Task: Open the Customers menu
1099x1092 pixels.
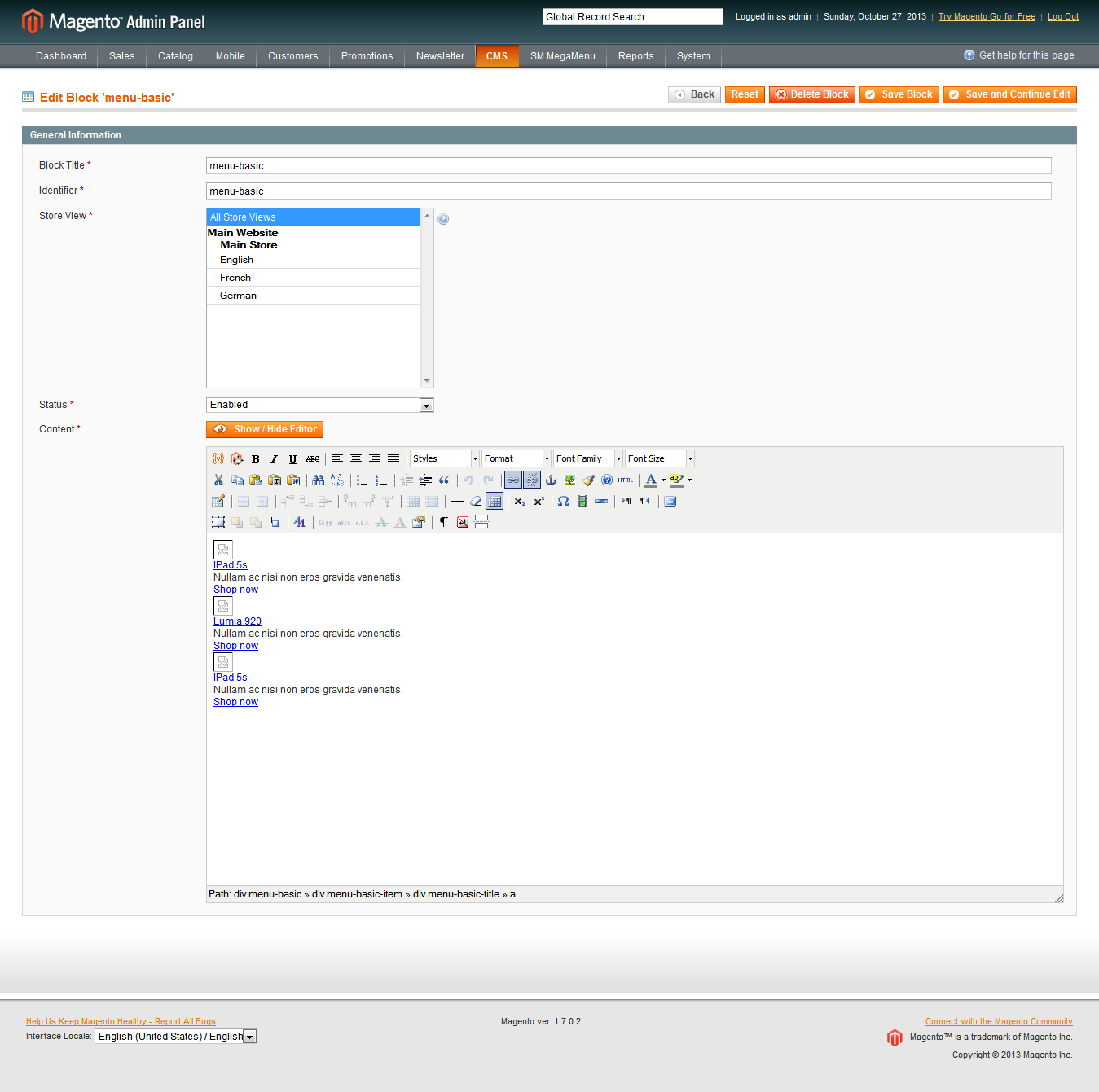Action: pos(293,56)
